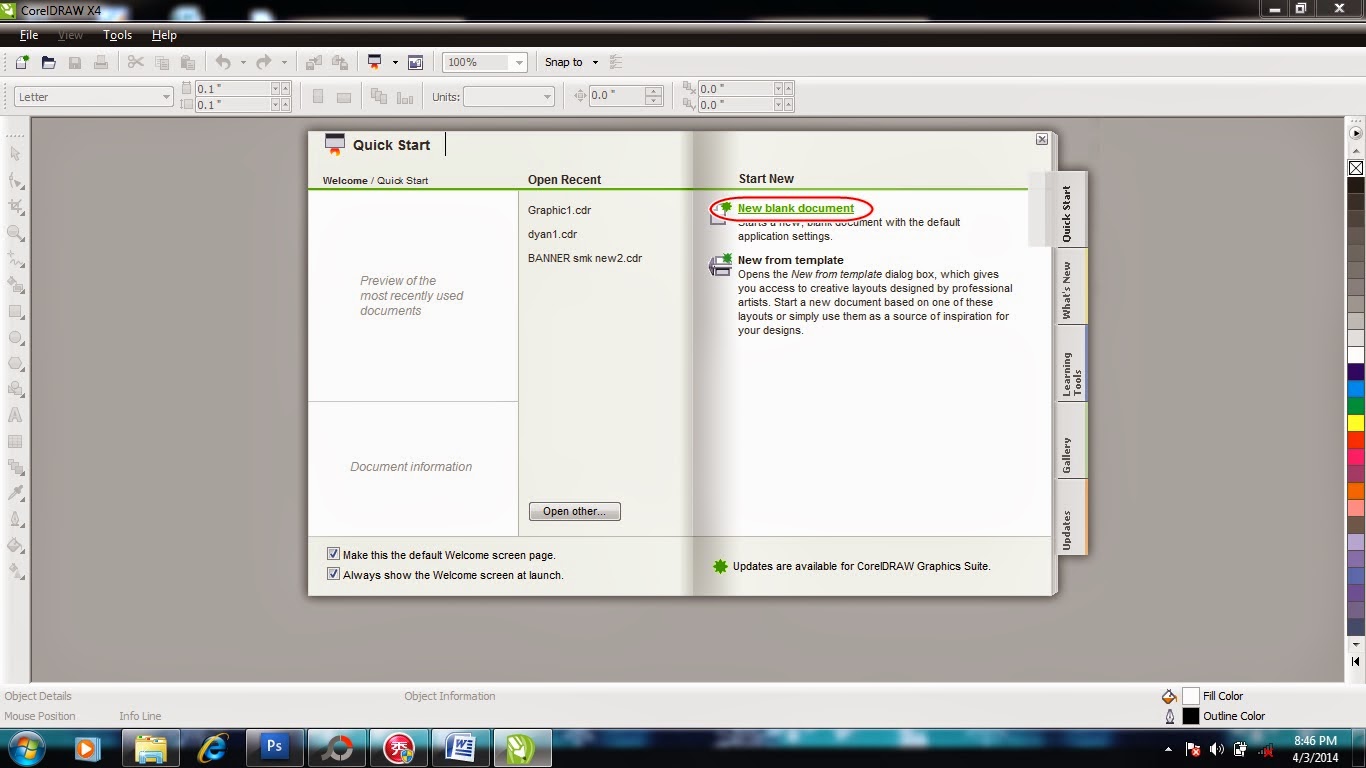Select the Basic Shapes tool
Screen dimensions: 1366x768
click(15, 389)
